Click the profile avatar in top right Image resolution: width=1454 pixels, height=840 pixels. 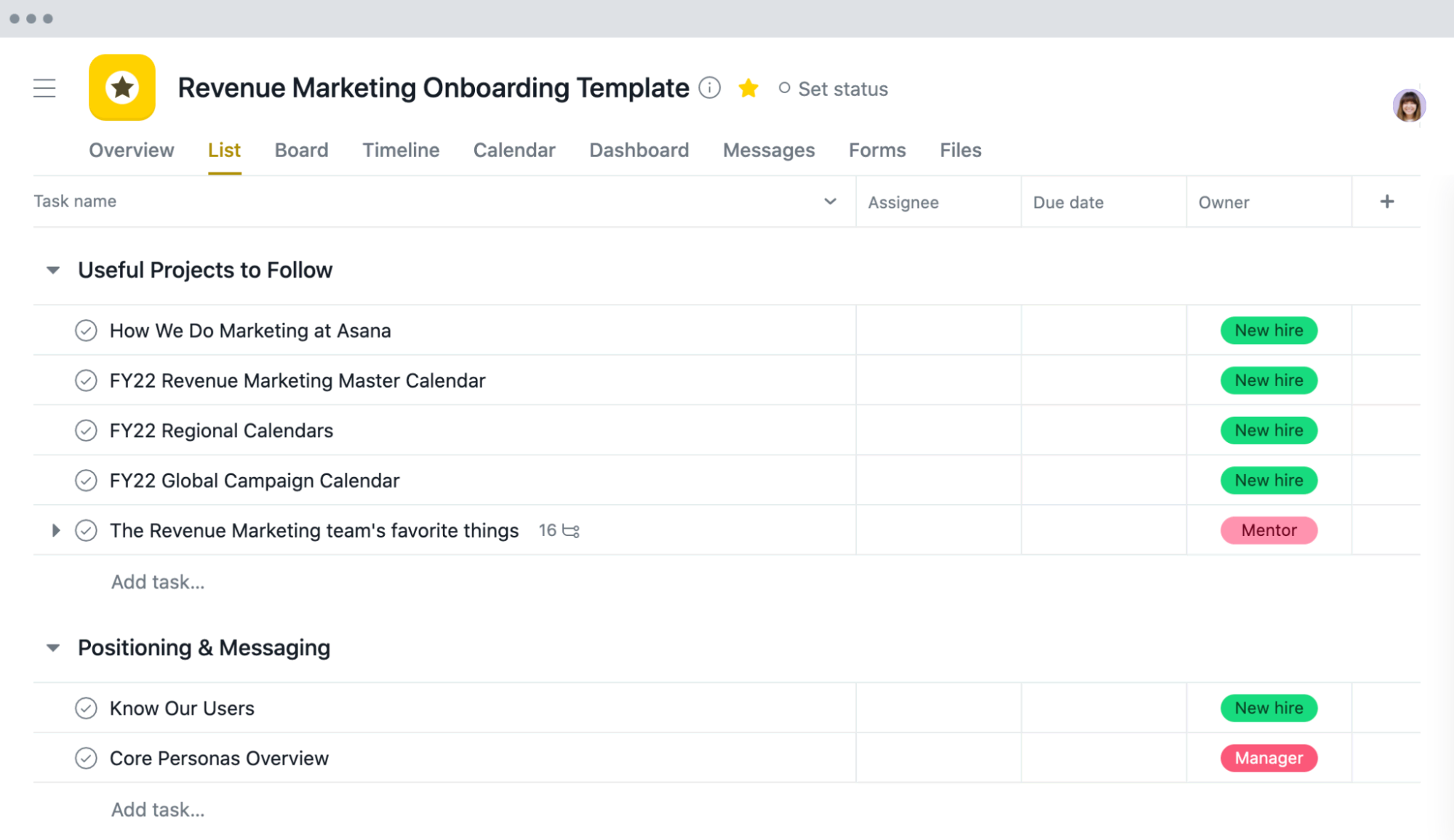pyautogui.click(x=1409, y=105)
